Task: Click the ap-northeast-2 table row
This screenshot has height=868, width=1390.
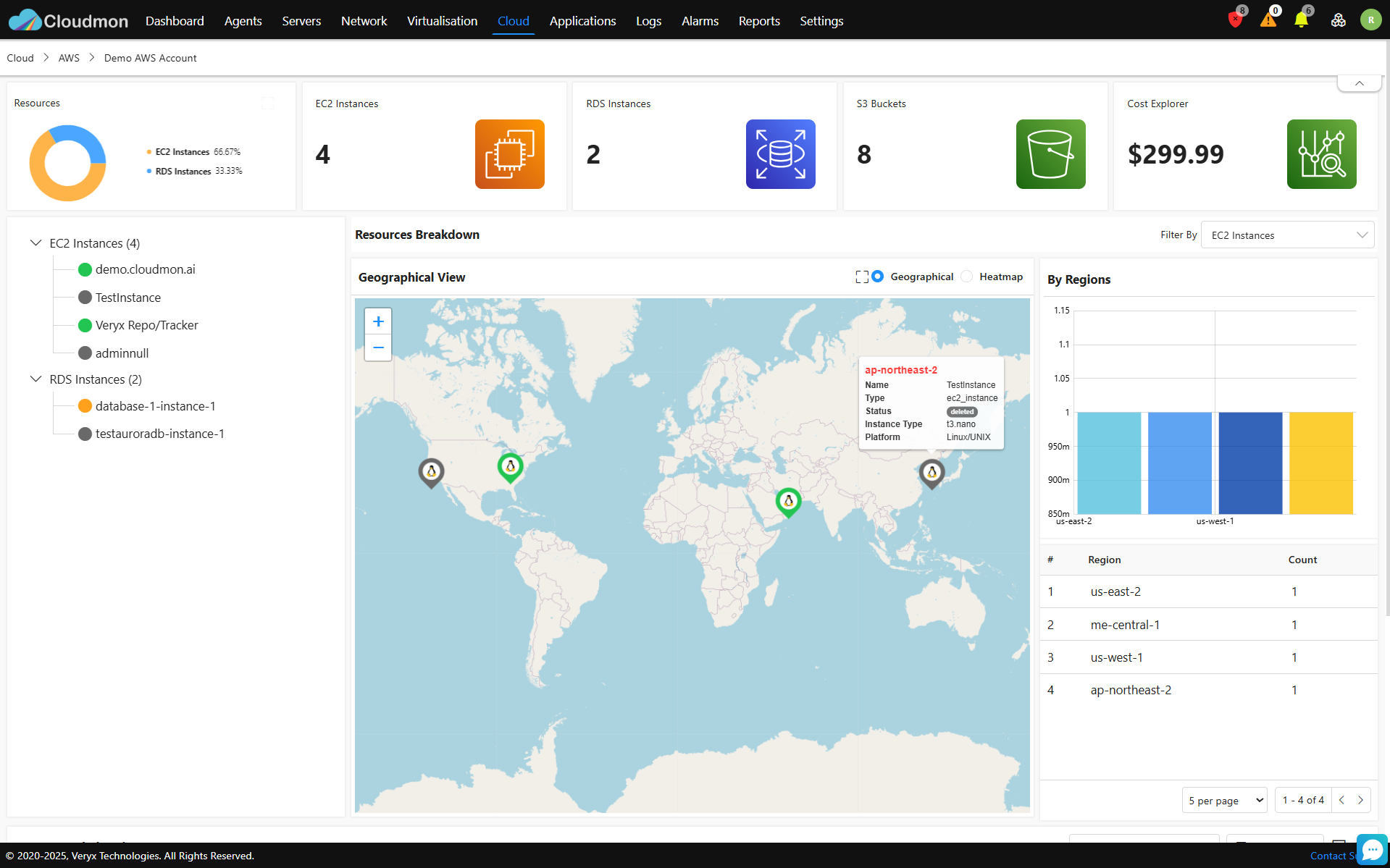Action: pos(1208,690)
